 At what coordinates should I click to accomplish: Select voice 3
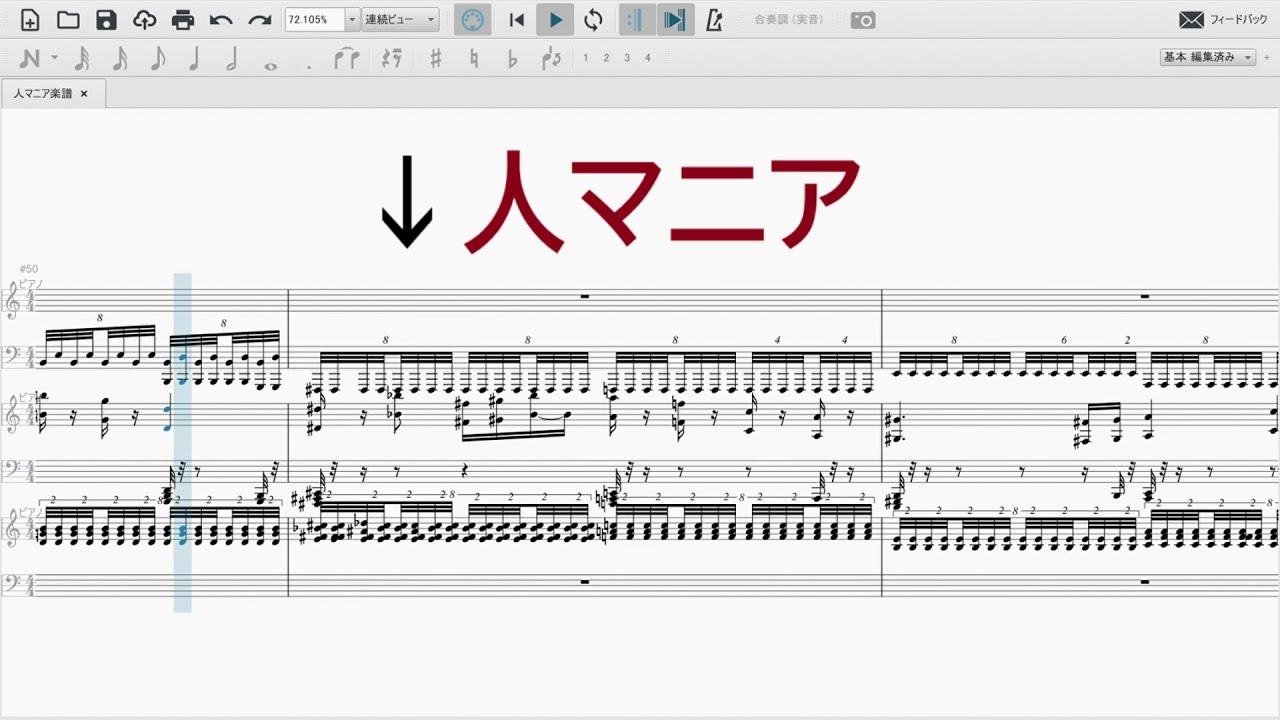point(627,58)
